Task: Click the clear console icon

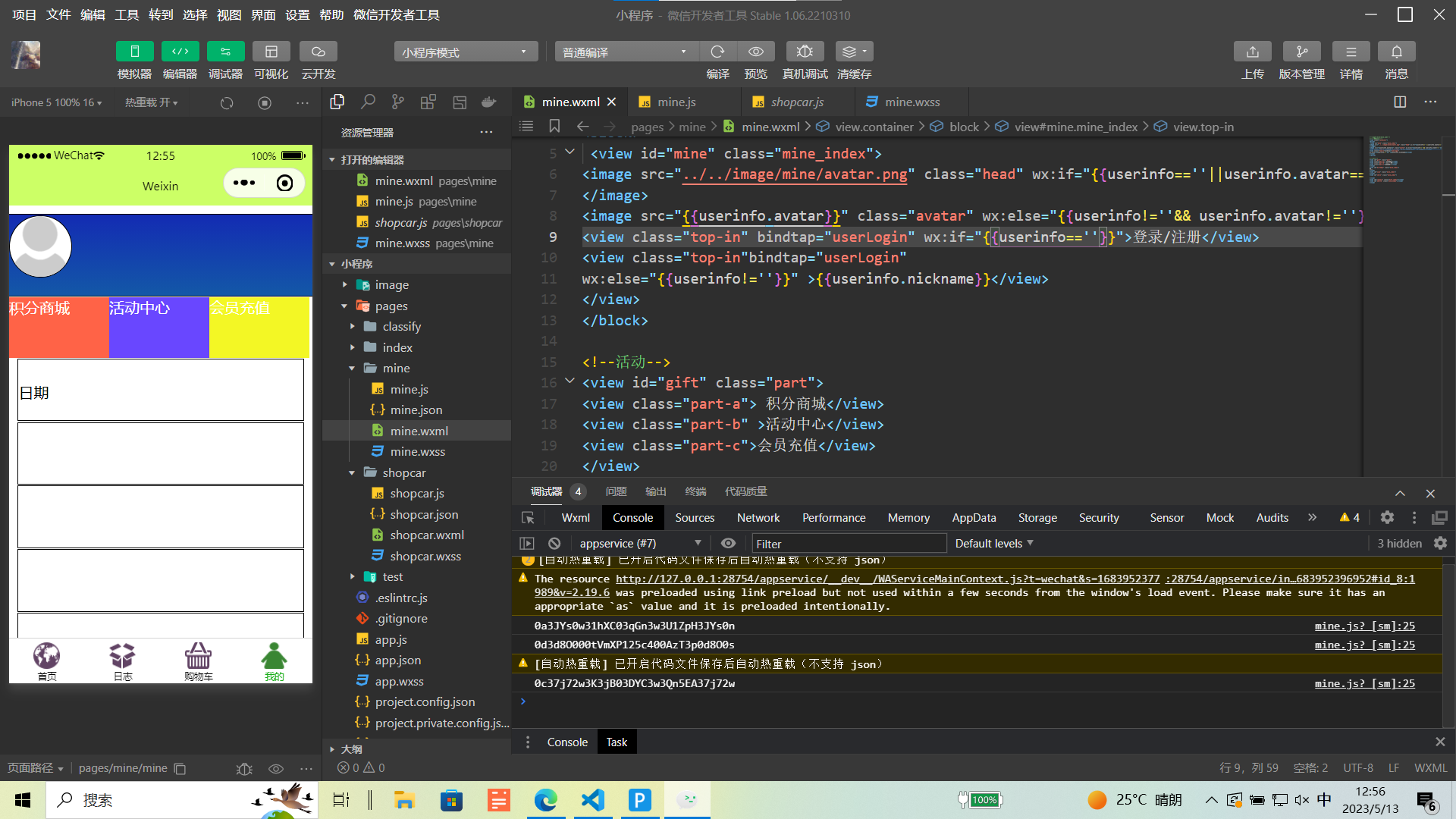Action: coord(554,544)
